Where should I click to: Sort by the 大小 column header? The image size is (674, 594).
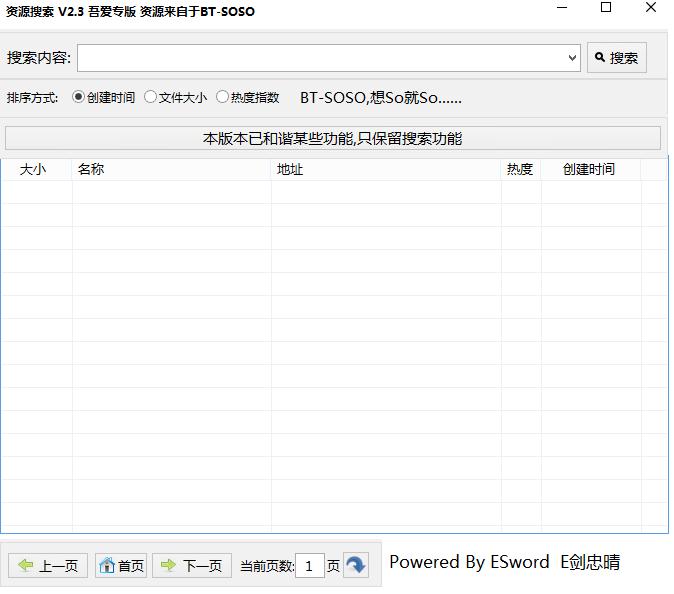[36, 169]
